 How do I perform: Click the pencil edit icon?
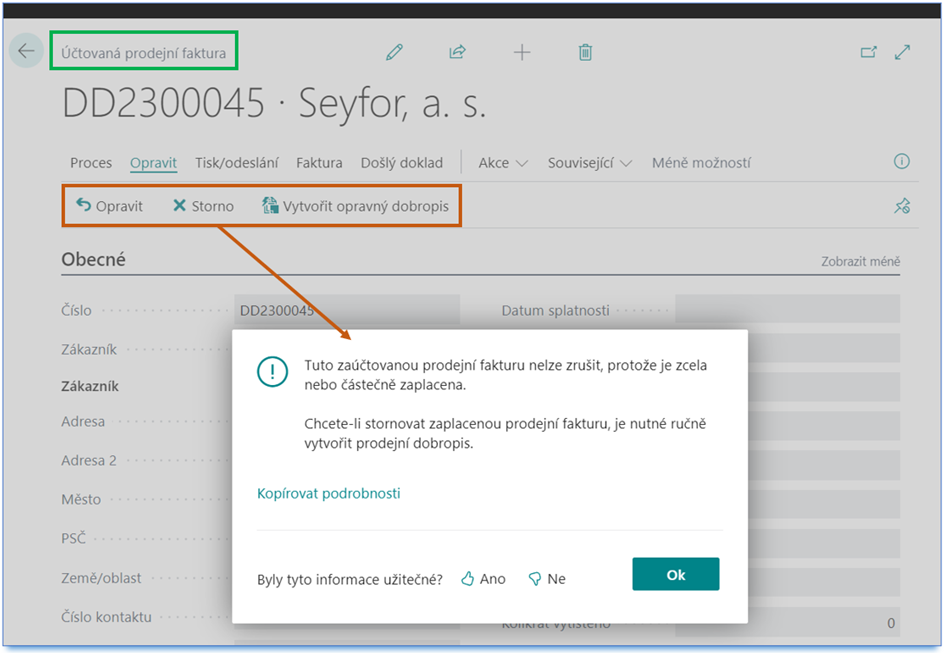click(x=394, y=52)
